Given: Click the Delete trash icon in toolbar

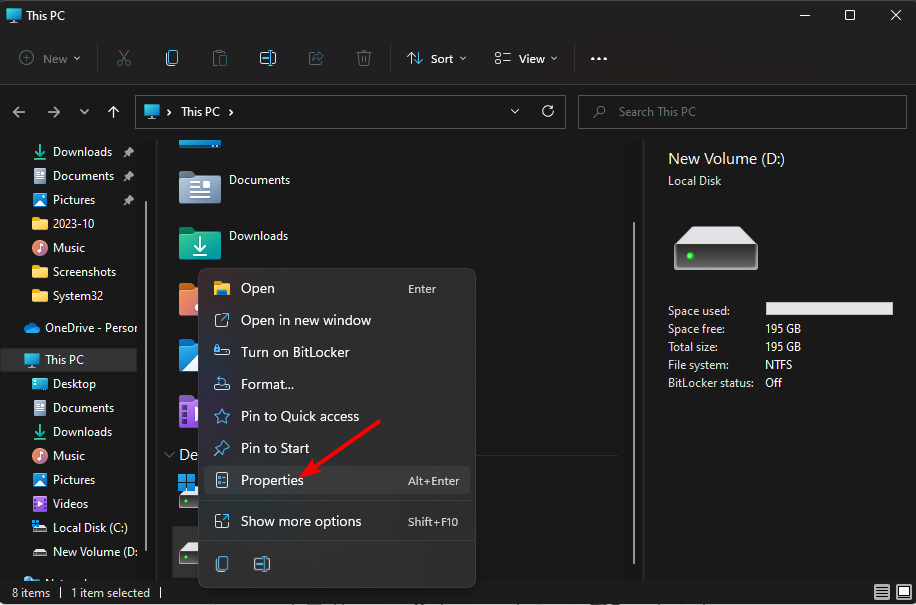Looking at the screenshot, I should (365, 59).
